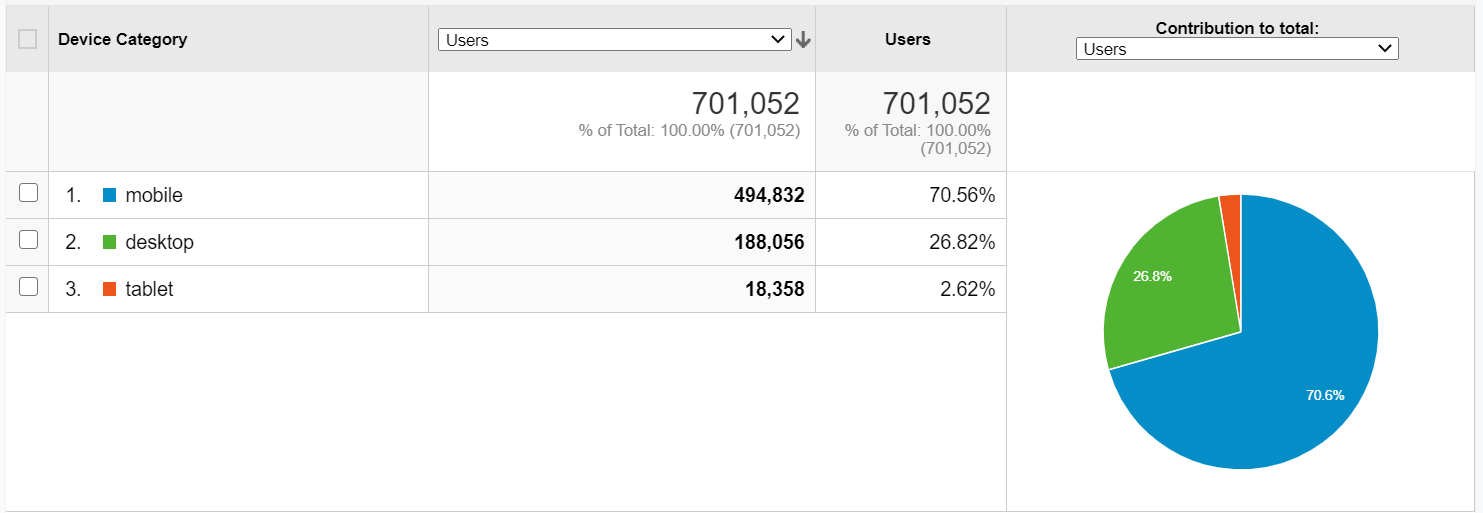Tick the tablet row checkbox

[x=28, y=287]
